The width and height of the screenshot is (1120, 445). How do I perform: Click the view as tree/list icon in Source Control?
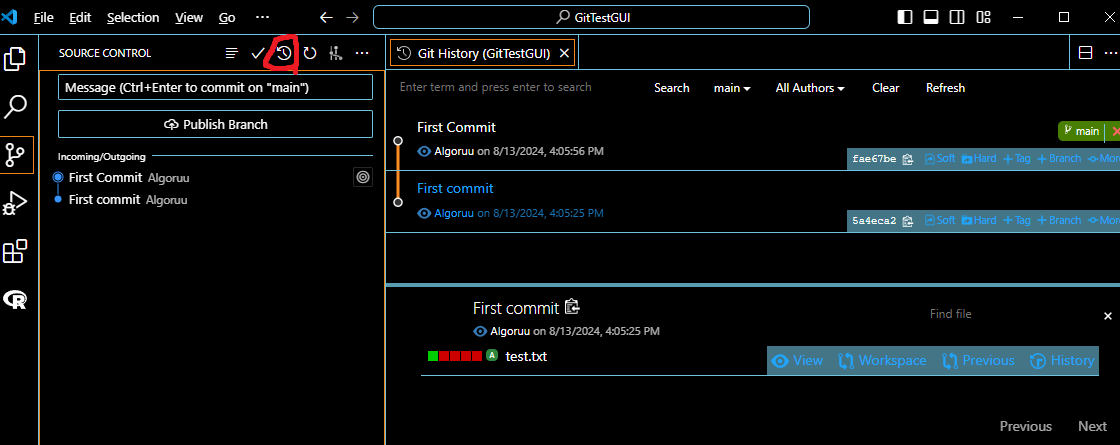click(231, 53)
